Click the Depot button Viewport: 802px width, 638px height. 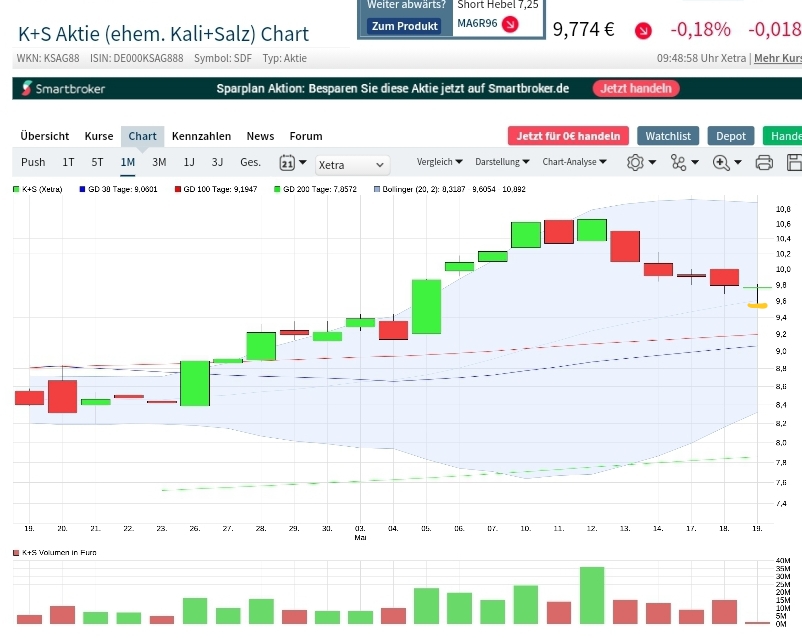click(731, 136)
